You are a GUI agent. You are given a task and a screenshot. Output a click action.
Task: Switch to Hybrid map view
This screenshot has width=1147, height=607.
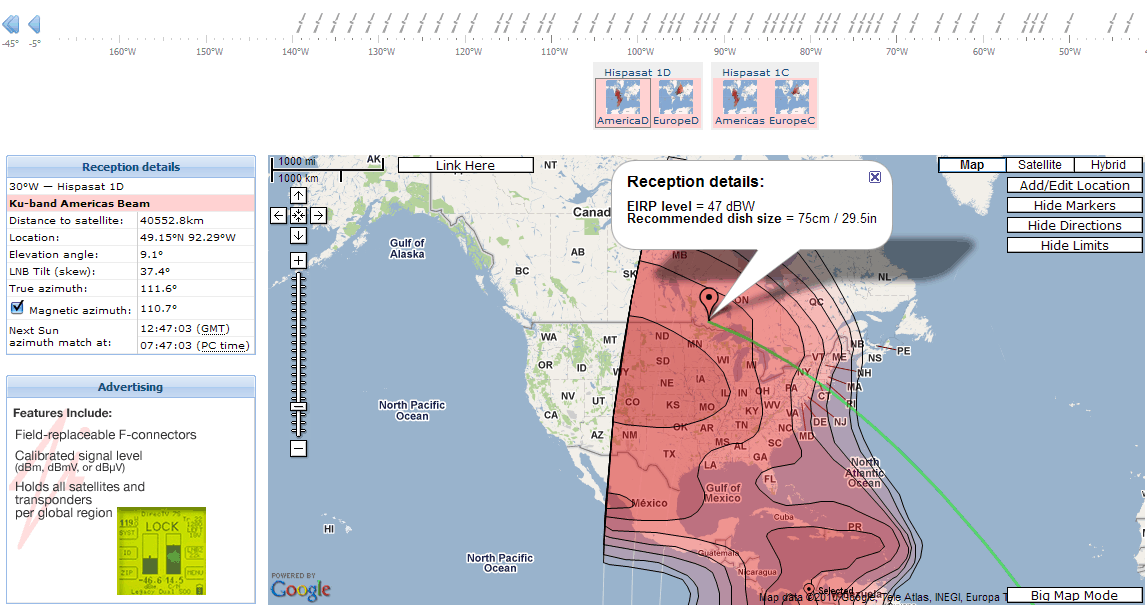pos(1108,165)
